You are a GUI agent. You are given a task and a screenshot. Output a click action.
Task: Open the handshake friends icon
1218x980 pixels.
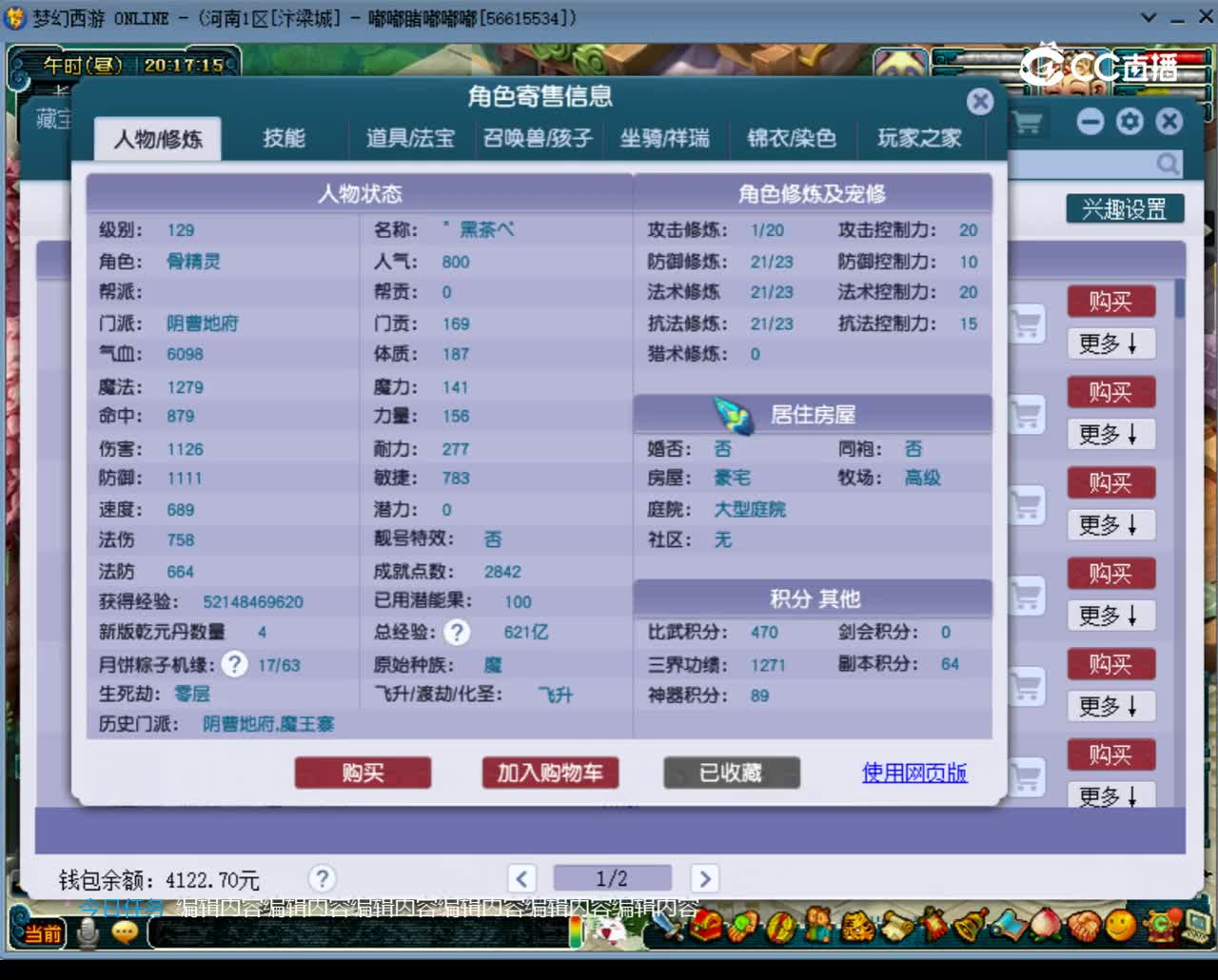coord(1083,926)
